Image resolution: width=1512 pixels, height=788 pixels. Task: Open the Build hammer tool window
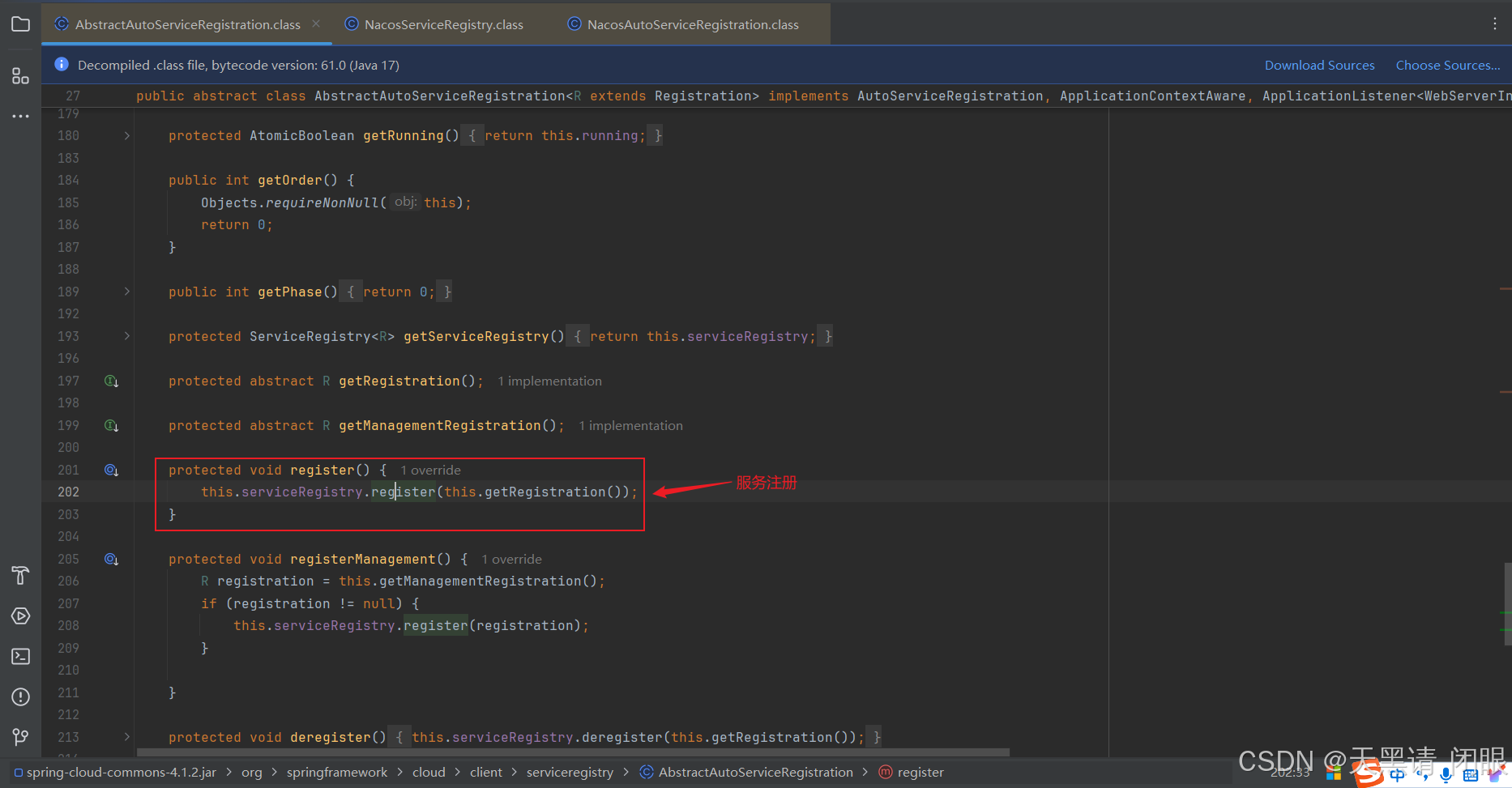tap(20, 576)
